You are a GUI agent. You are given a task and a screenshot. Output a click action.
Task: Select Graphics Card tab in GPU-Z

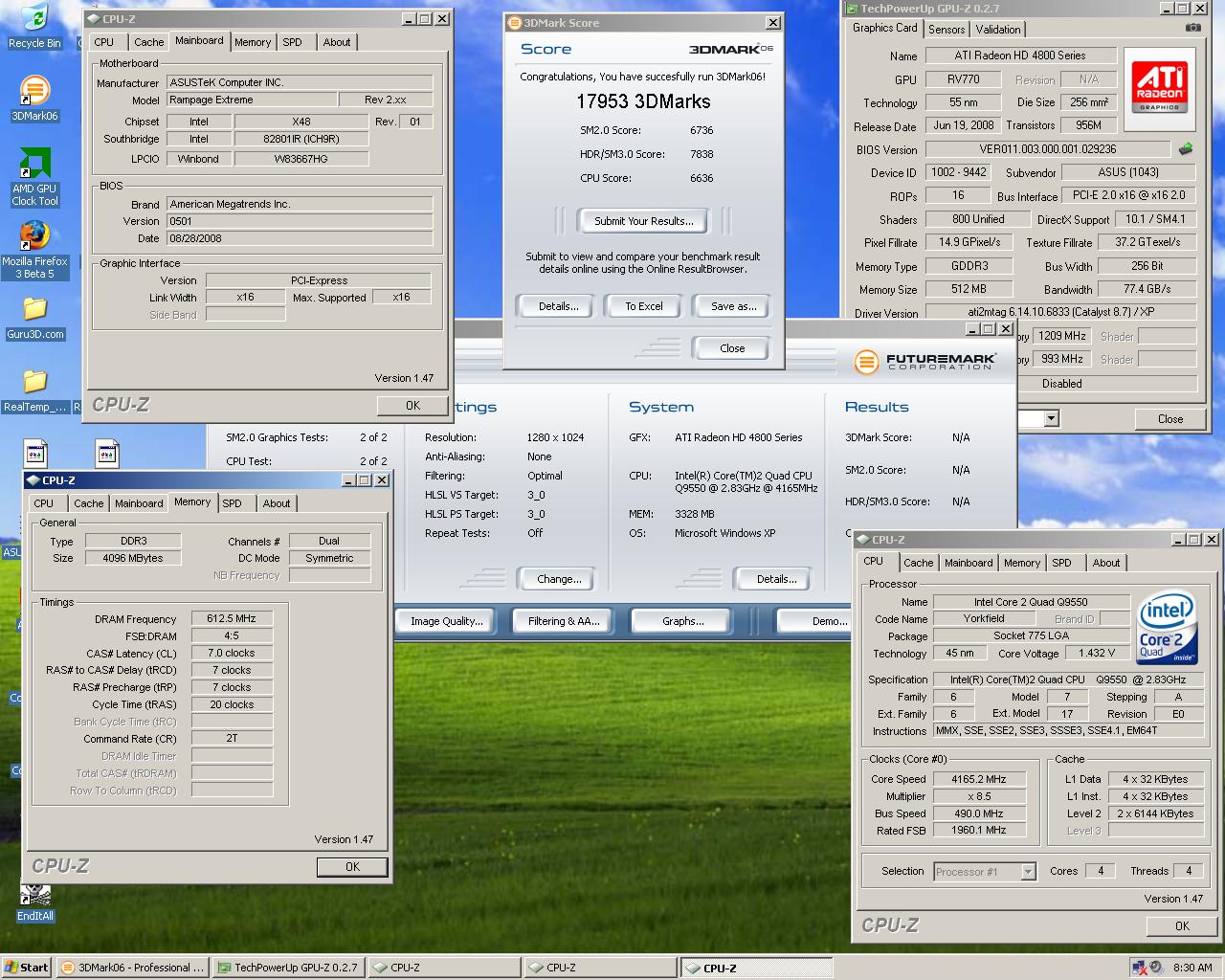pos(885,28)
